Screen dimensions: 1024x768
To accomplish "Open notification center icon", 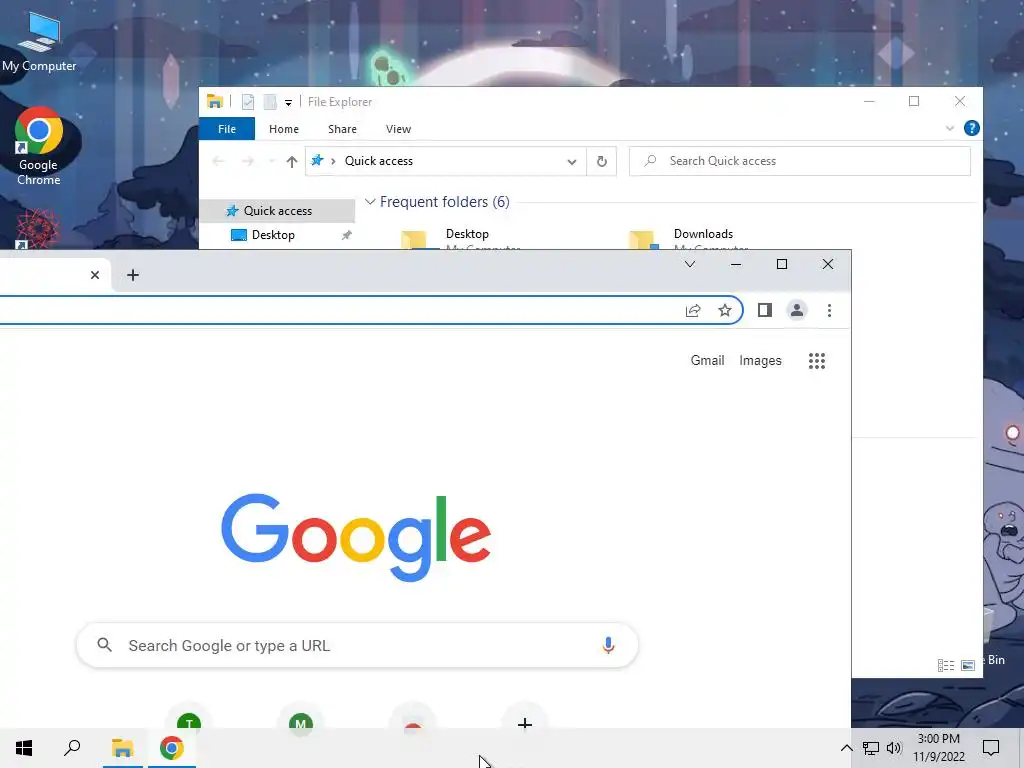I will [x=991, y=748].
